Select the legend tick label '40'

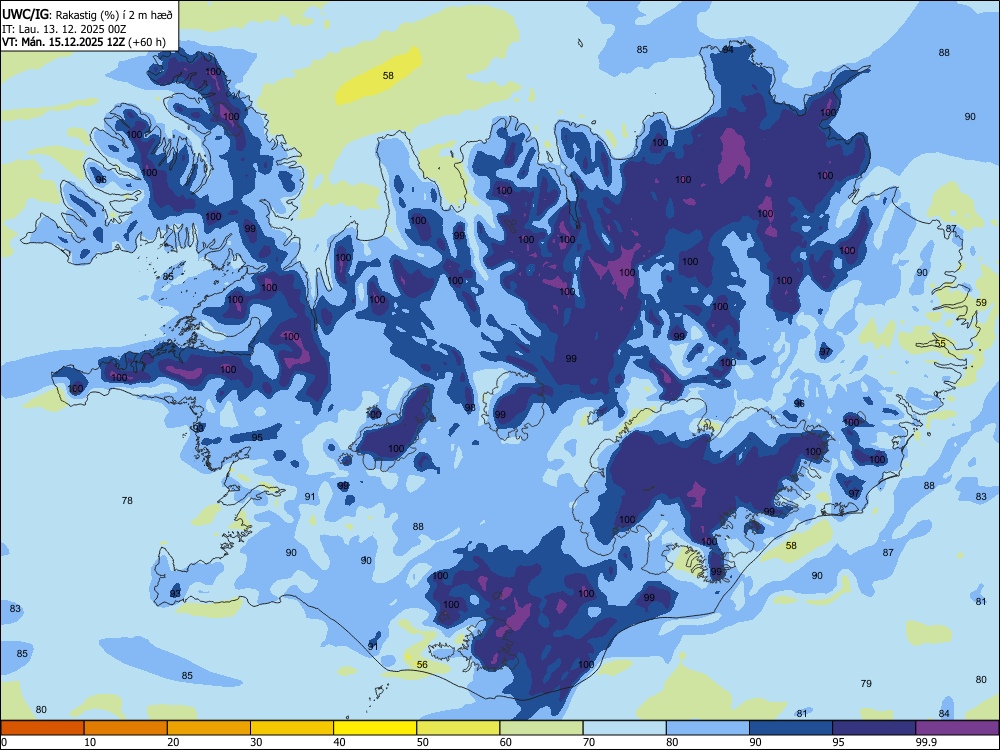[339, 742]
